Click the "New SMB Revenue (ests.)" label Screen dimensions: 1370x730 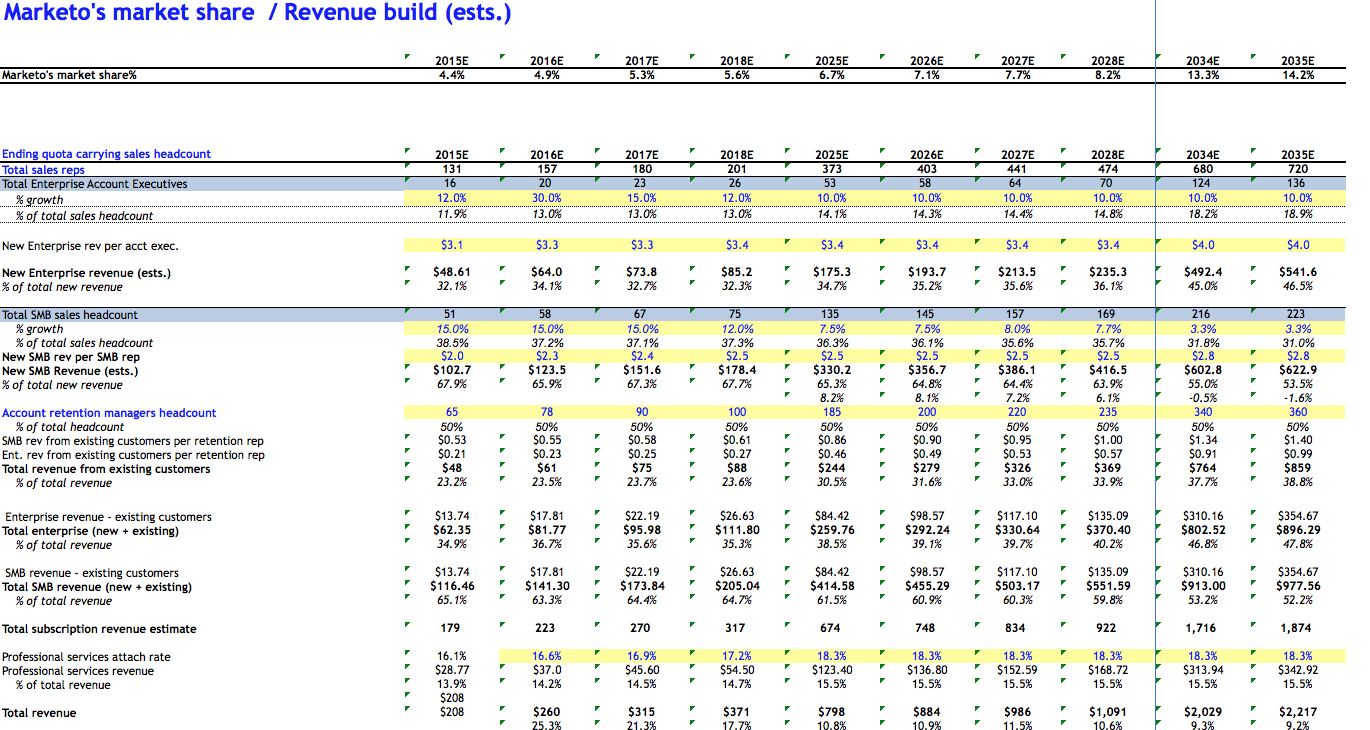click(70, 371)
